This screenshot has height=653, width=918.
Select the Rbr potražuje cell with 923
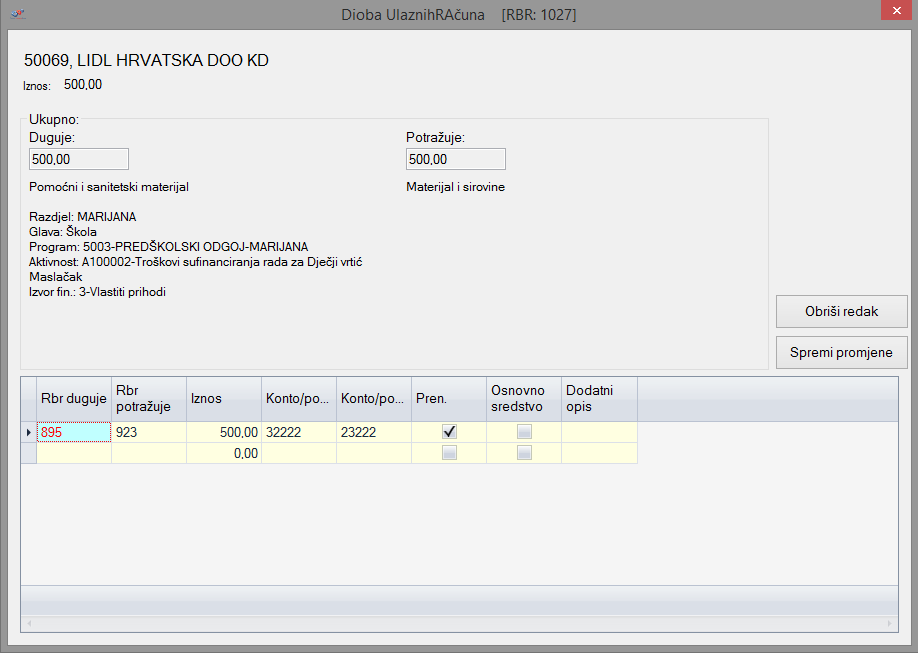148,432
